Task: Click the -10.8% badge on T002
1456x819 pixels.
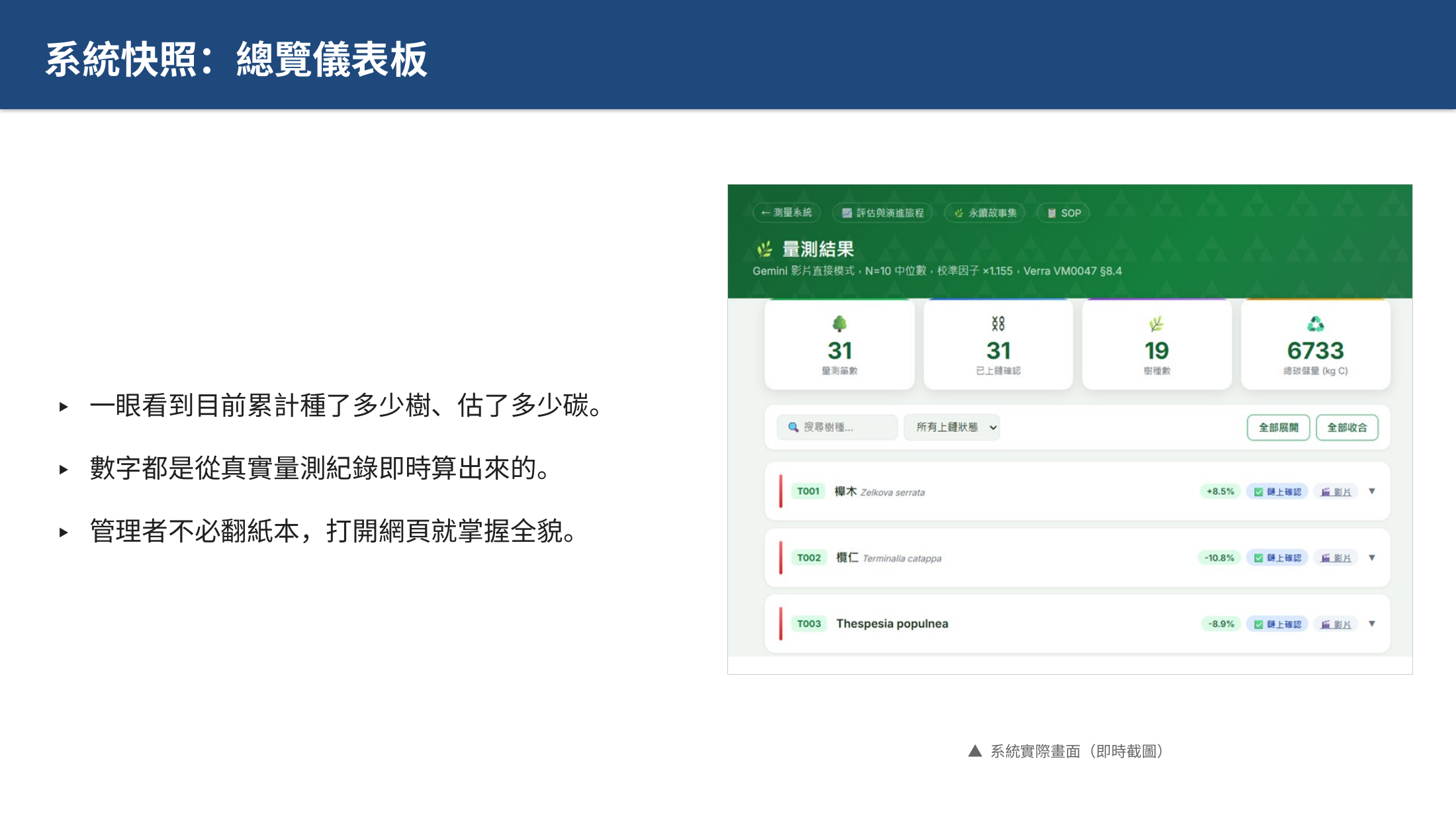Action: [x=1219, y=558]
